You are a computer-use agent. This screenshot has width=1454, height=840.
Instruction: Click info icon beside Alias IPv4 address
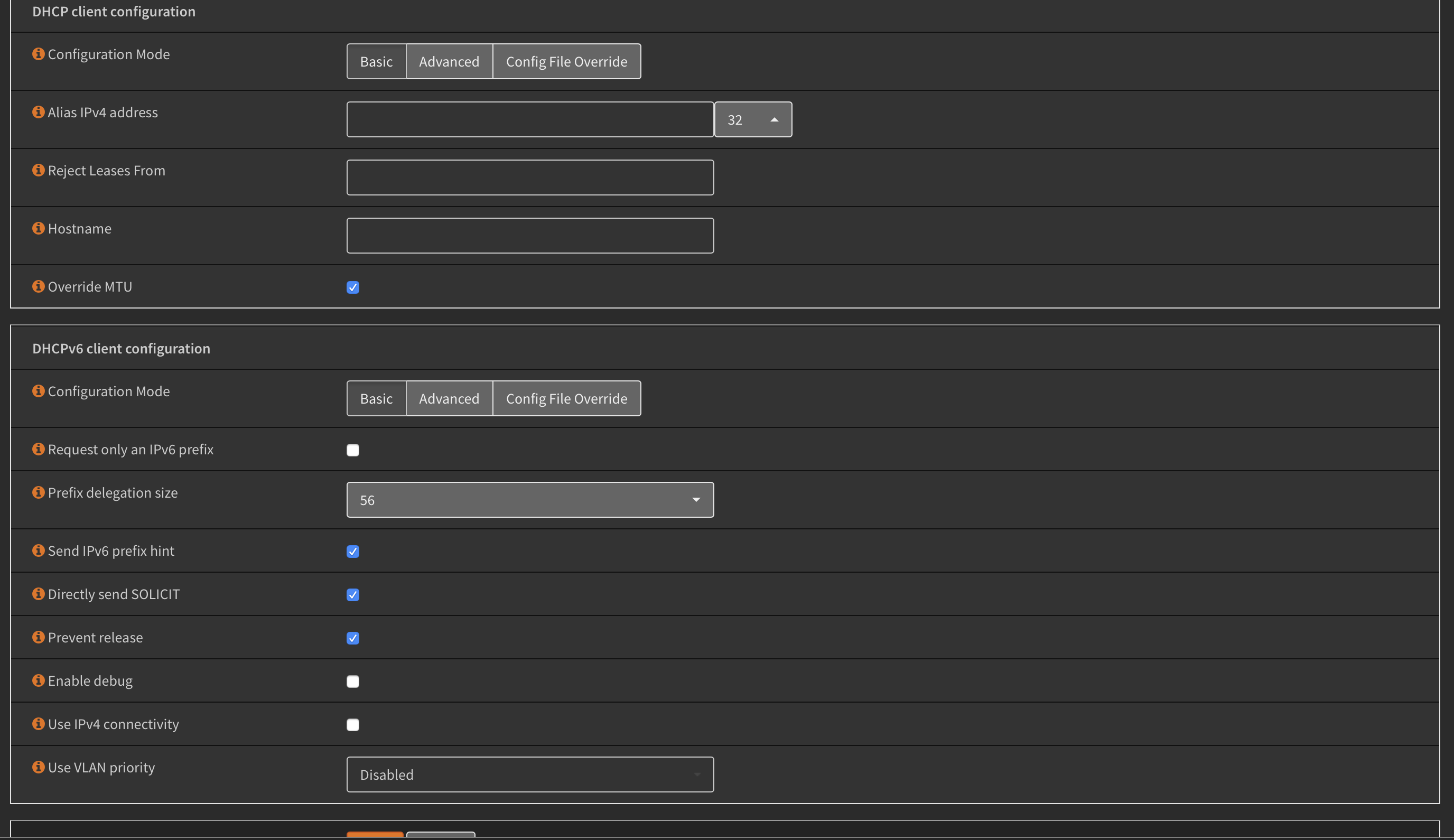tap(38, 112)
